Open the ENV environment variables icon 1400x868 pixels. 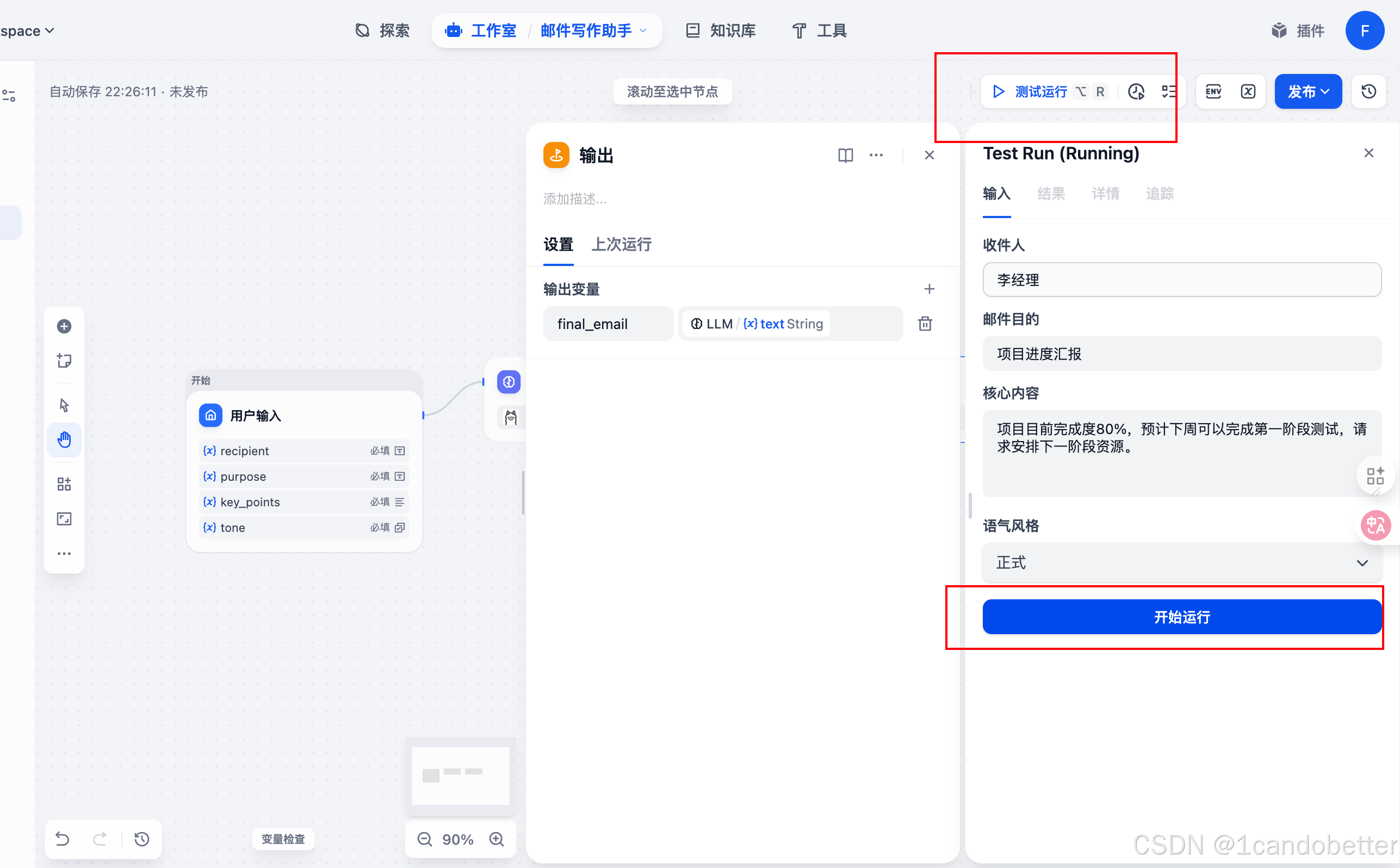click(x=1213, y=91)
